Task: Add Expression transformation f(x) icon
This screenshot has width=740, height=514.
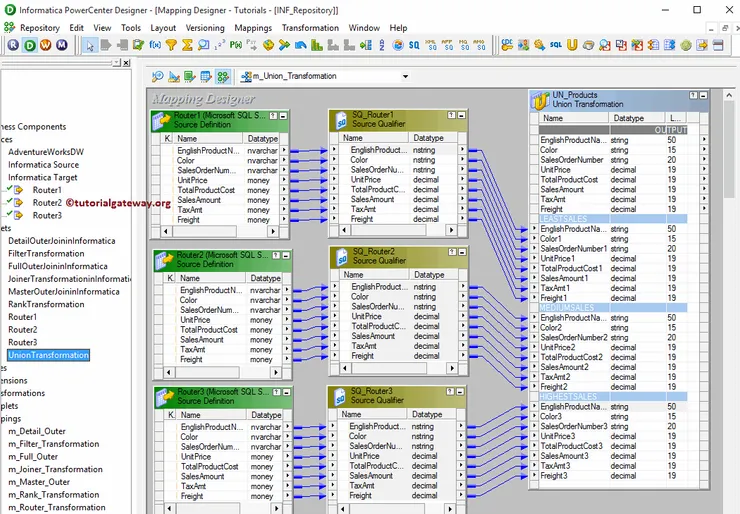Action: point(155,45)
